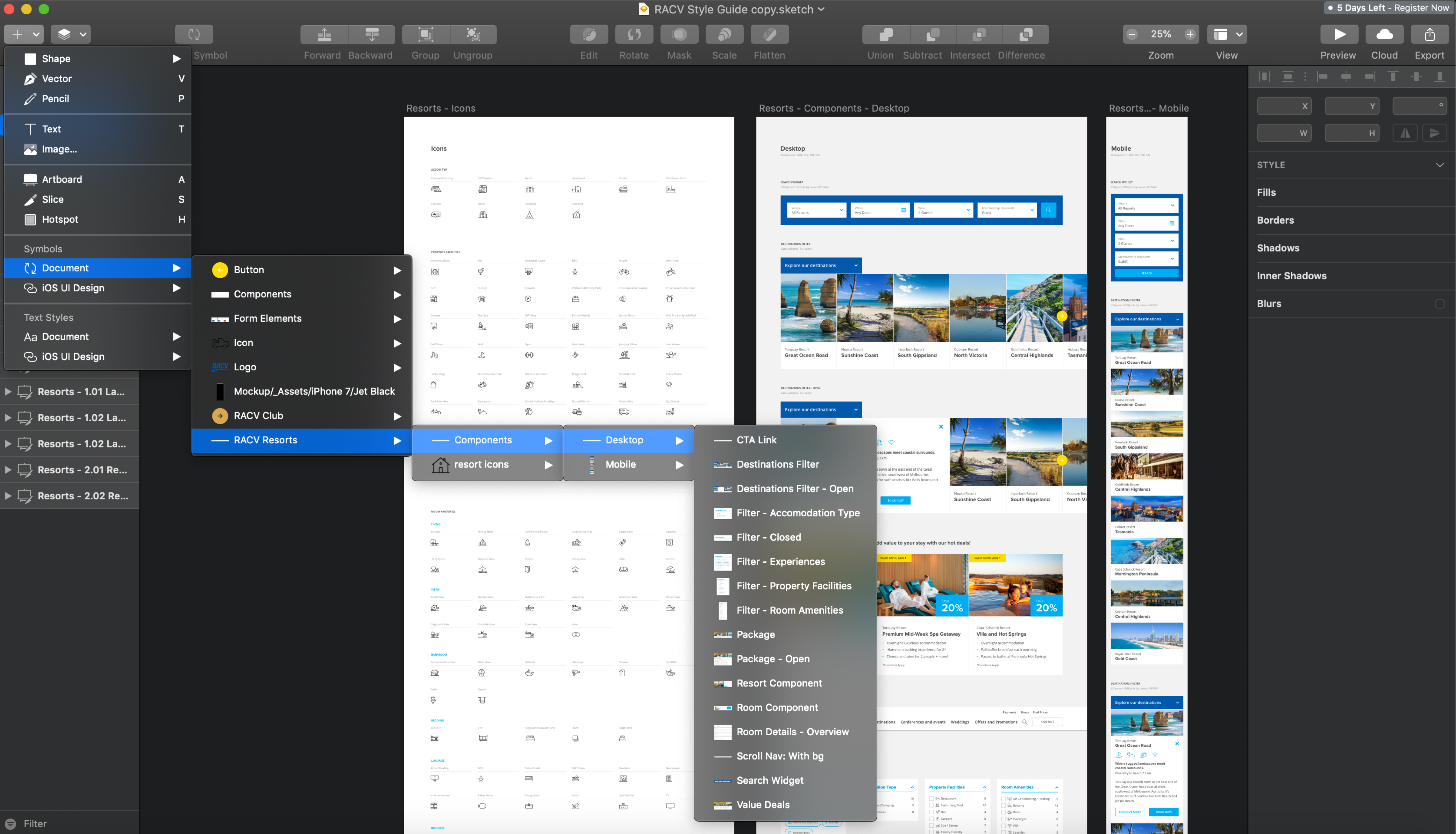Collapse the STYLE section chevron
This screenshot has width=1456, height=834.
(x=1439, y=165)
